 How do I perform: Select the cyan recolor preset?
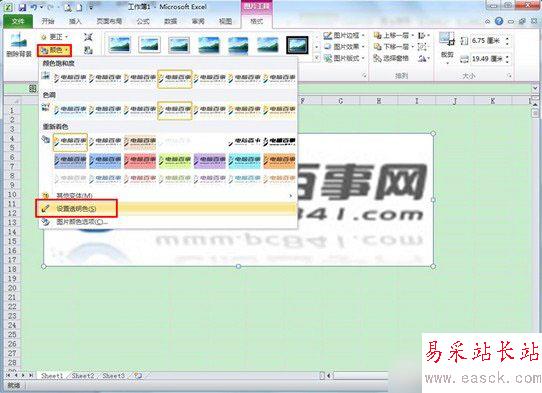click(244, 161)
